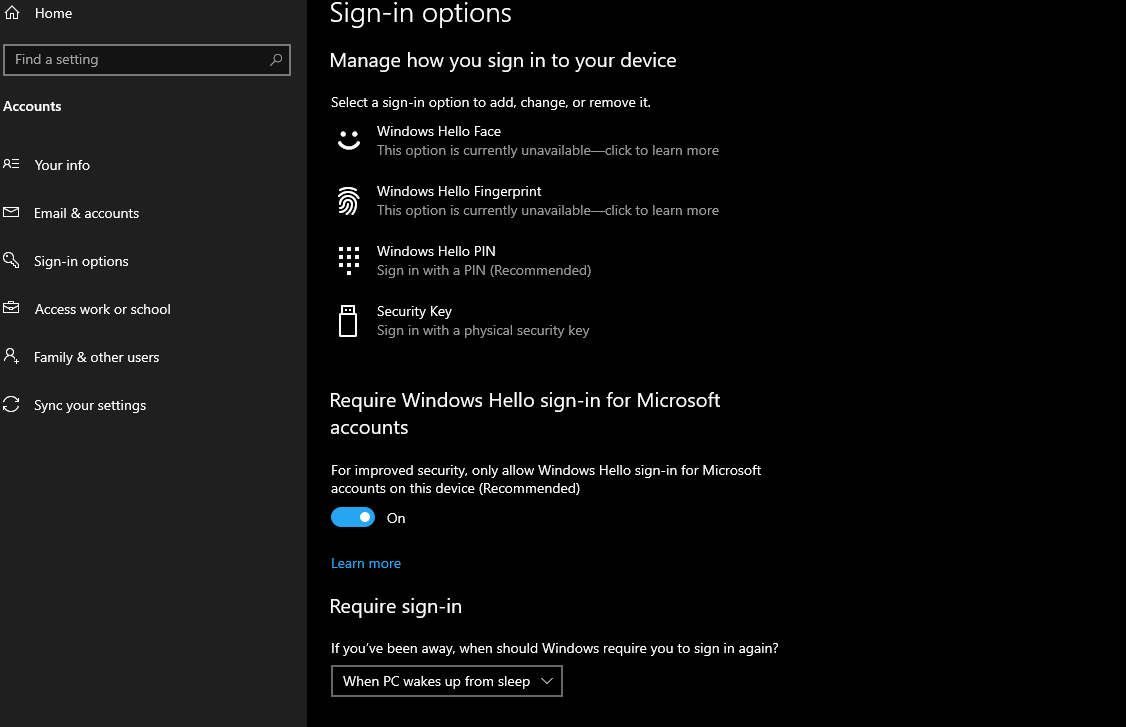Viewport: 1126px width, 727px height.
Task: Click the Email & accounts envelope icon
Action: (x=11, y=213)
